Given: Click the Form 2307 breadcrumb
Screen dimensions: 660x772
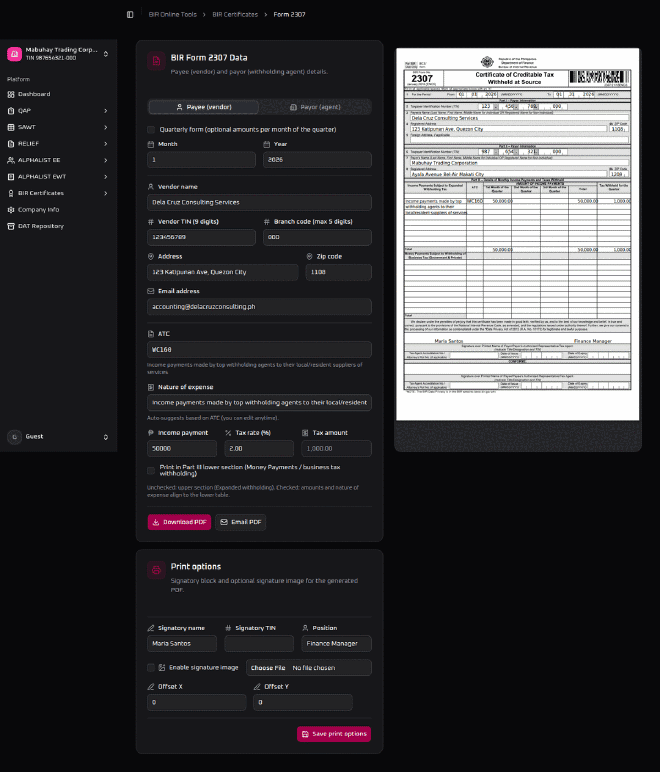Looking at the screenshot, I should [x=289, y=15].
